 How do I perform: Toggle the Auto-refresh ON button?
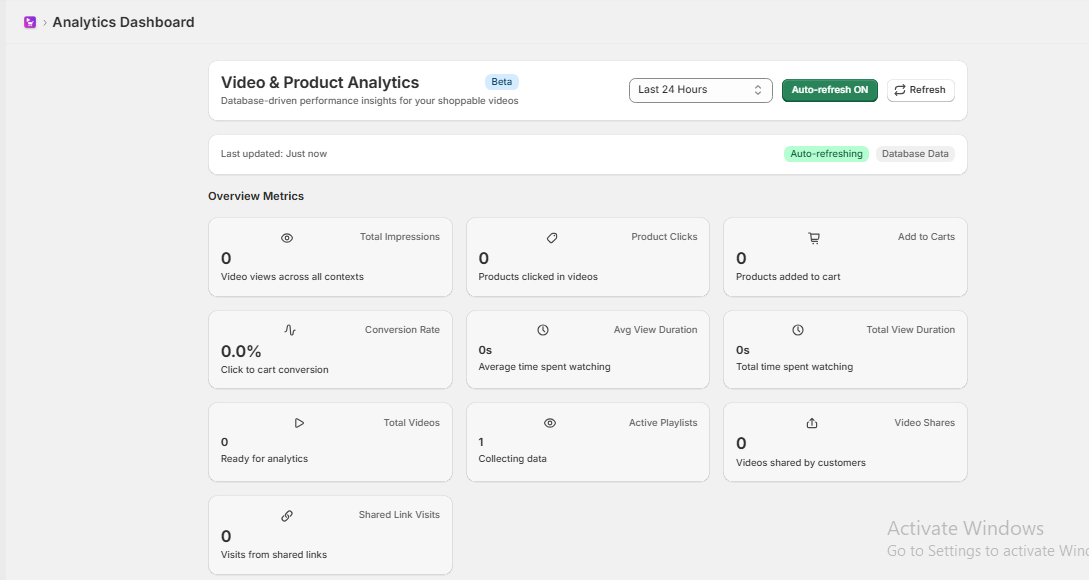pos(829,90)
